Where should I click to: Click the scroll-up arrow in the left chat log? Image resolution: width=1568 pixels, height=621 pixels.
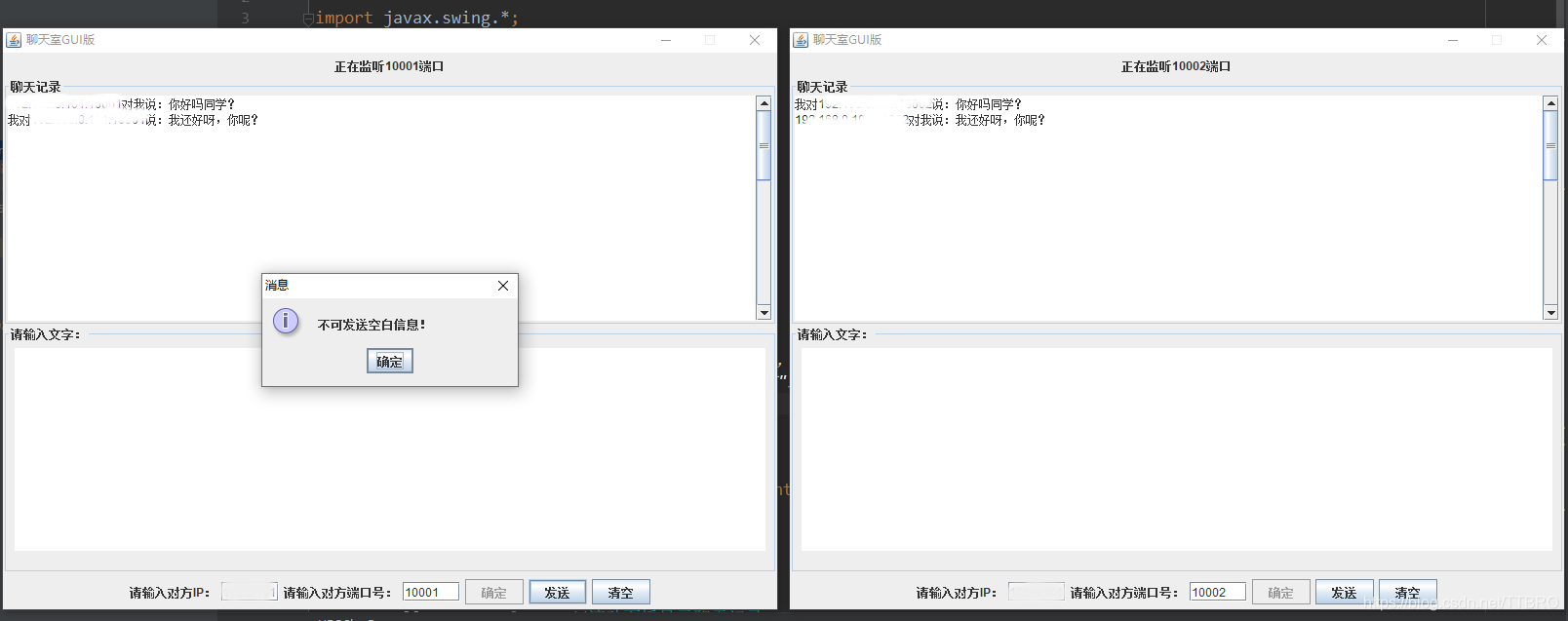[764, 103]
